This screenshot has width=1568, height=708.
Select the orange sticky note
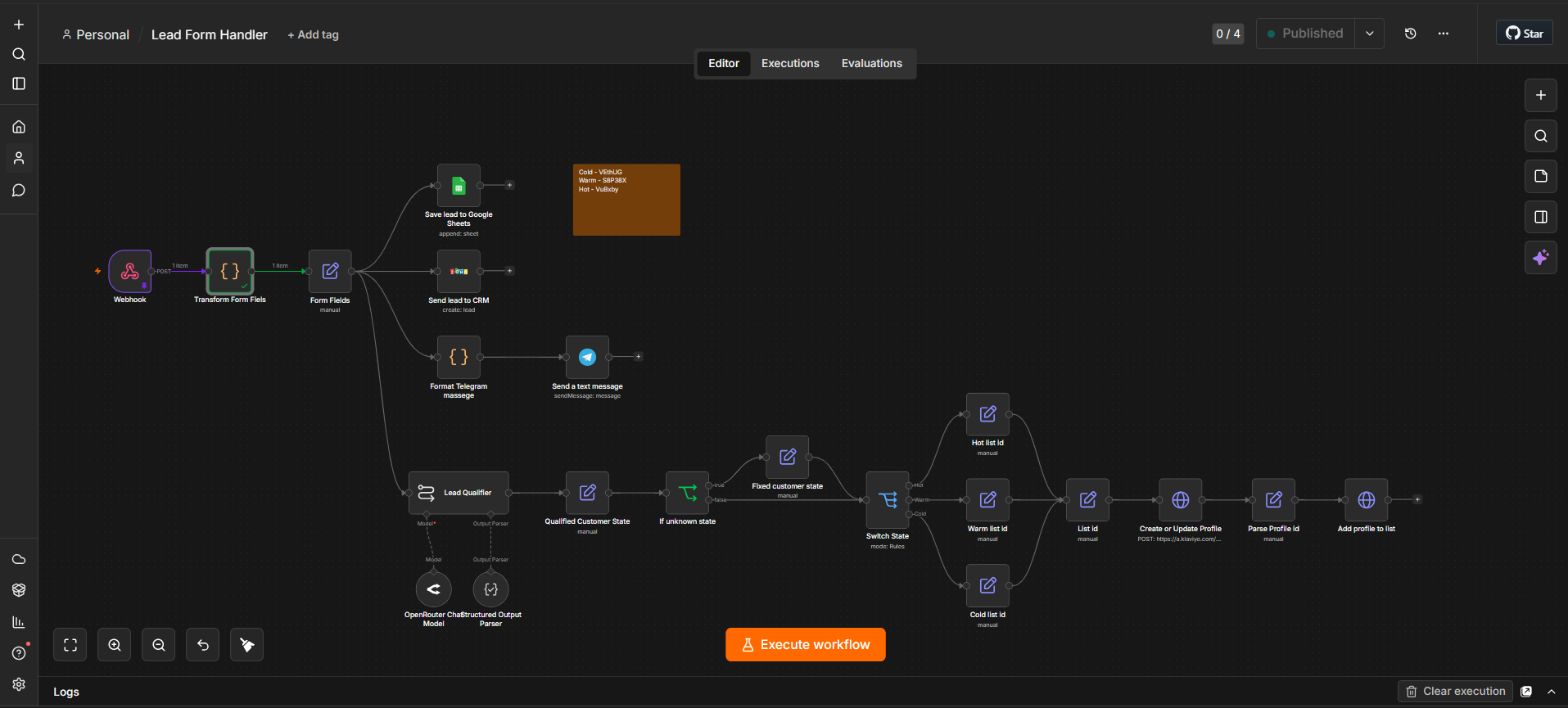point(626,200)
